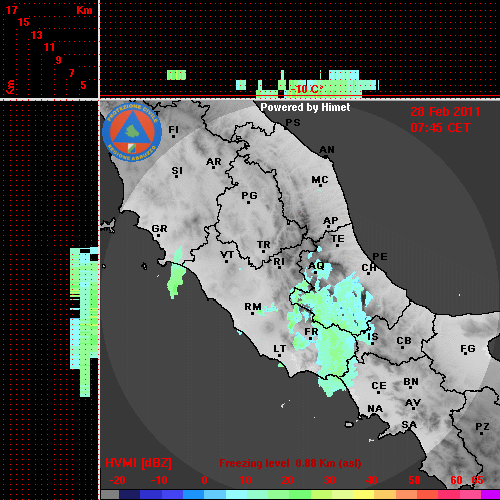Click the PZ city marker

[482, 428]
